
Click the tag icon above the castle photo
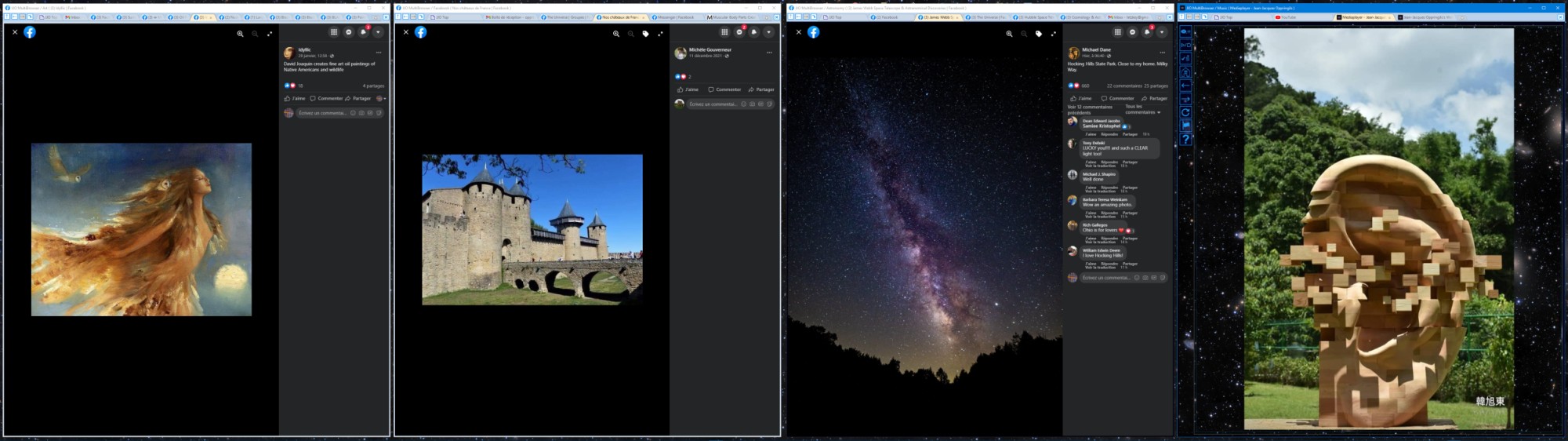[645, 34]
